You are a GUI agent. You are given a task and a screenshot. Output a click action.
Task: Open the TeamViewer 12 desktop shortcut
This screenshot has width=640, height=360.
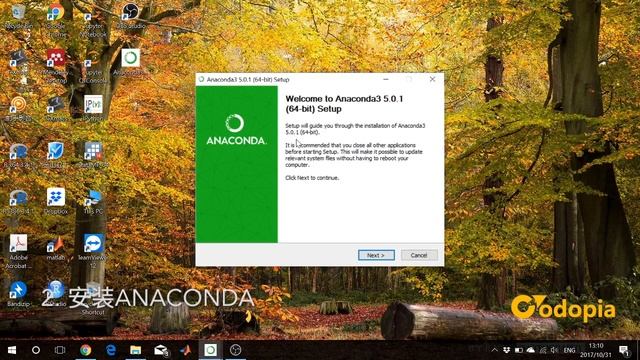click(93, 251)
